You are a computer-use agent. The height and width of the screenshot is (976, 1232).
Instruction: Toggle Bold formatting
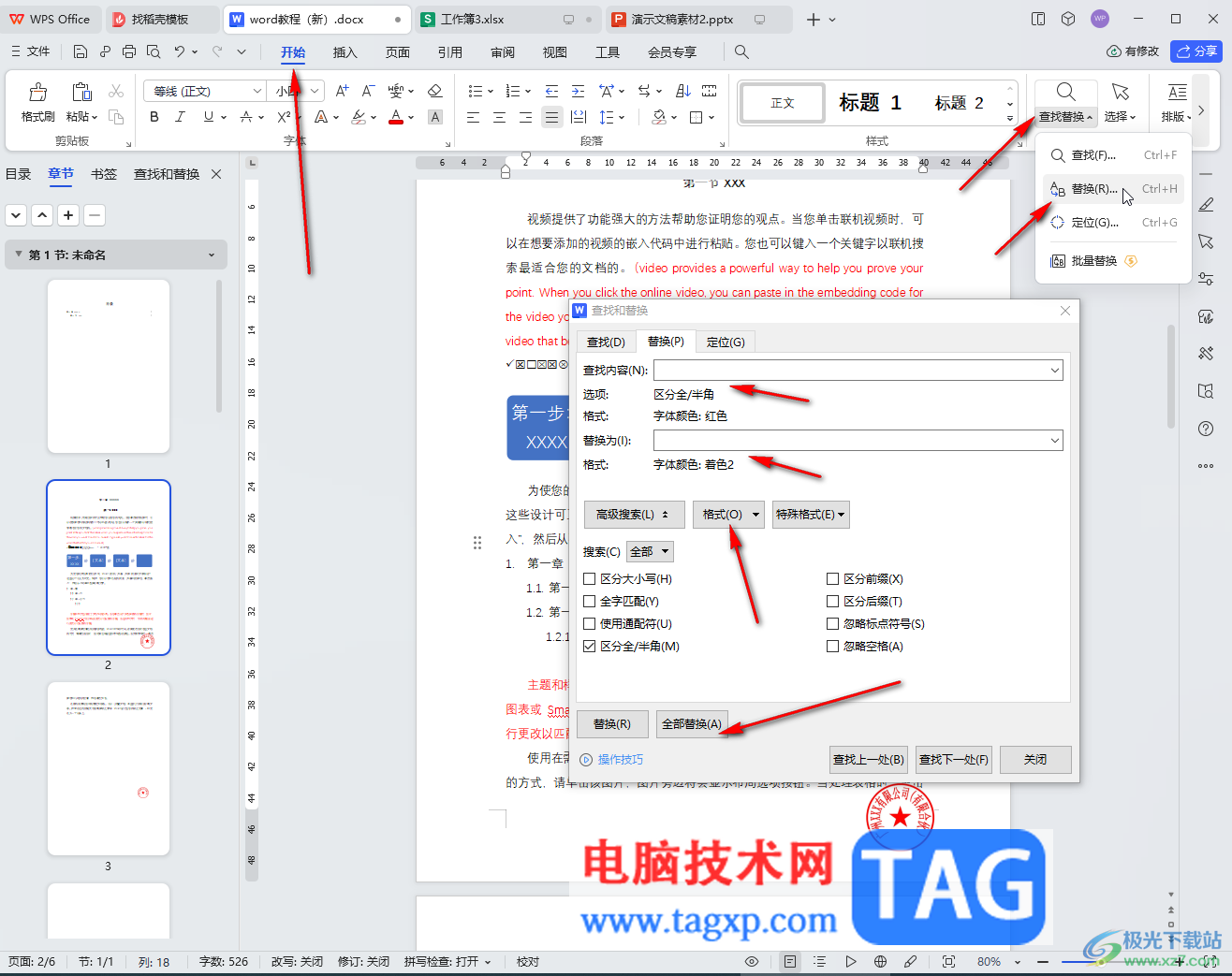tap(154, 117)
